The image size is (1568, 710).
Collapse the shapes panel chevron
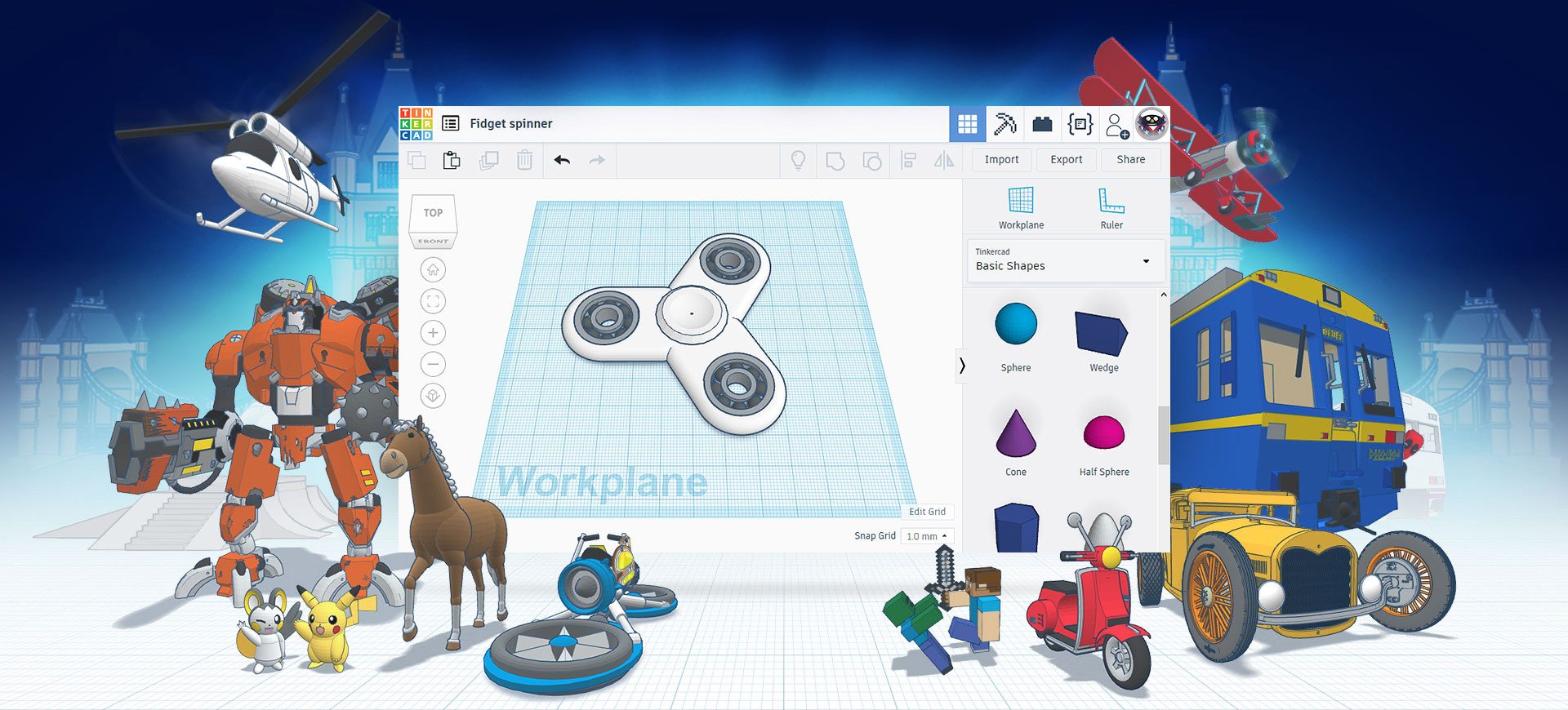[962, 366]
